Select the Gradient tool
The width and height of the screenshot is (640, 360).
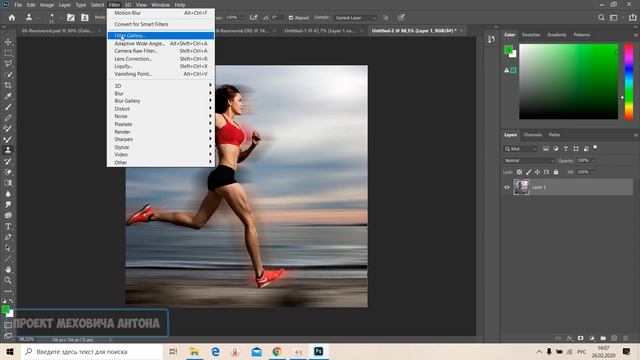[x=8, y=183]
